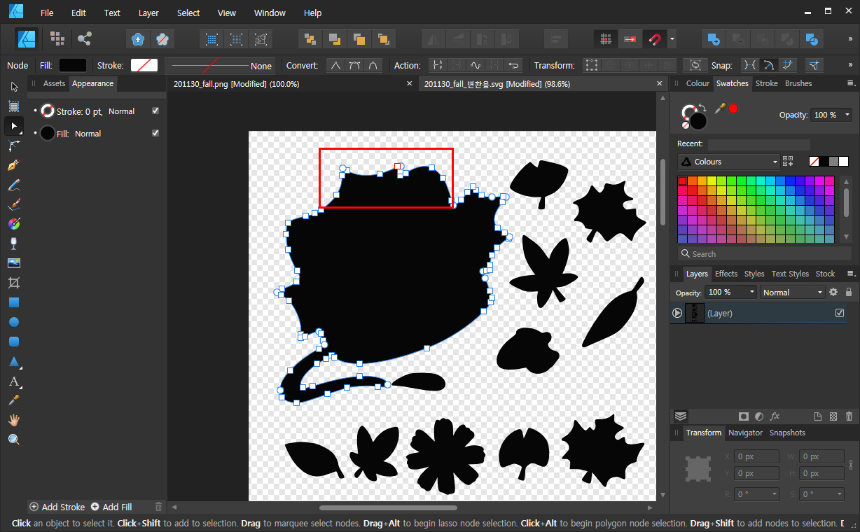Select the Artboard tool
Image resolution: width=860 pixels, height=532 pixels.
[14, 106]
